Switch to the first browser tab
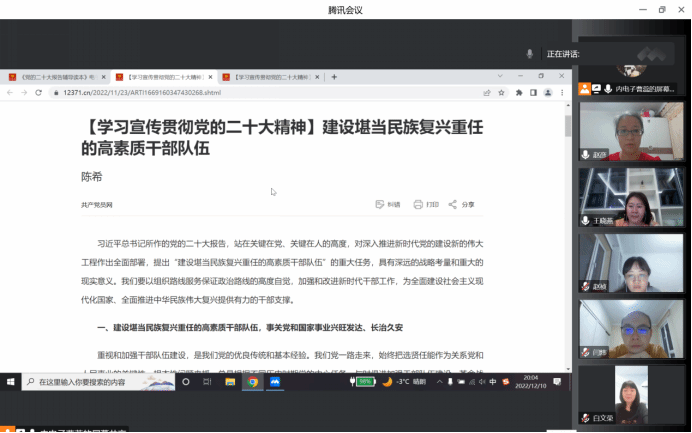The height and width of the screenshot is (433, 692). [55, 76]
